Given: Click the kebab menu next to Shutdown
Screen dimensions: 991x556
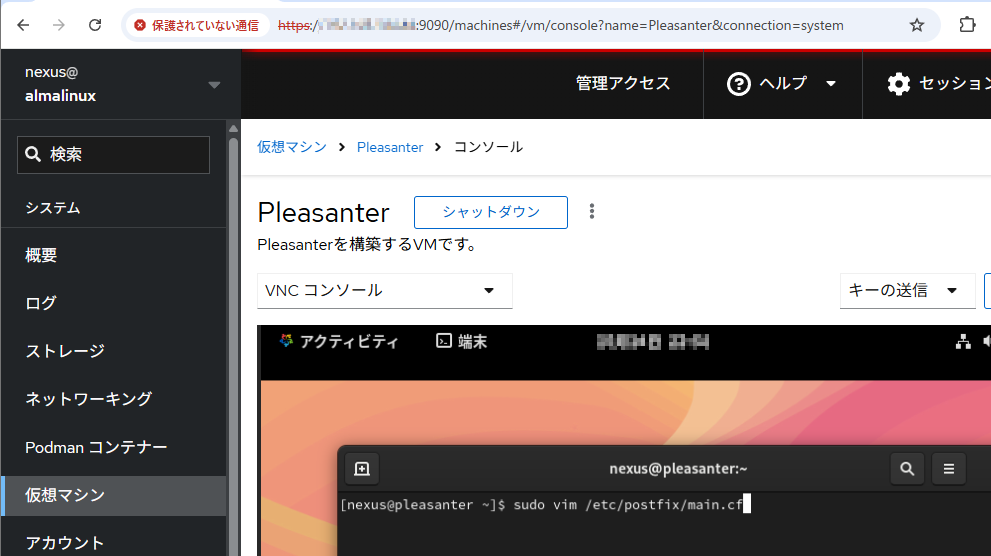Looking at the screenshot, I should click(592, 211).
